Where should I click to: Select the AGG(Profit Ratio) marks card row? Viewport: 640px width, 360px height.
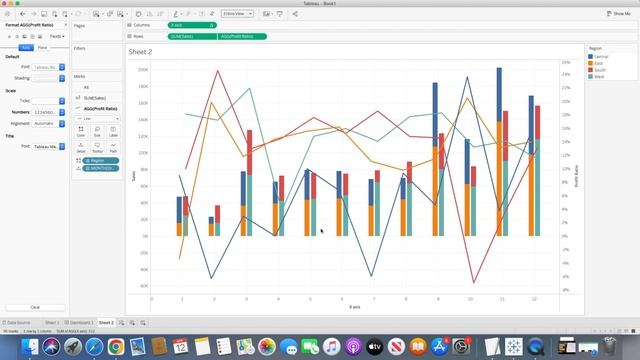[x=97, y=109]
